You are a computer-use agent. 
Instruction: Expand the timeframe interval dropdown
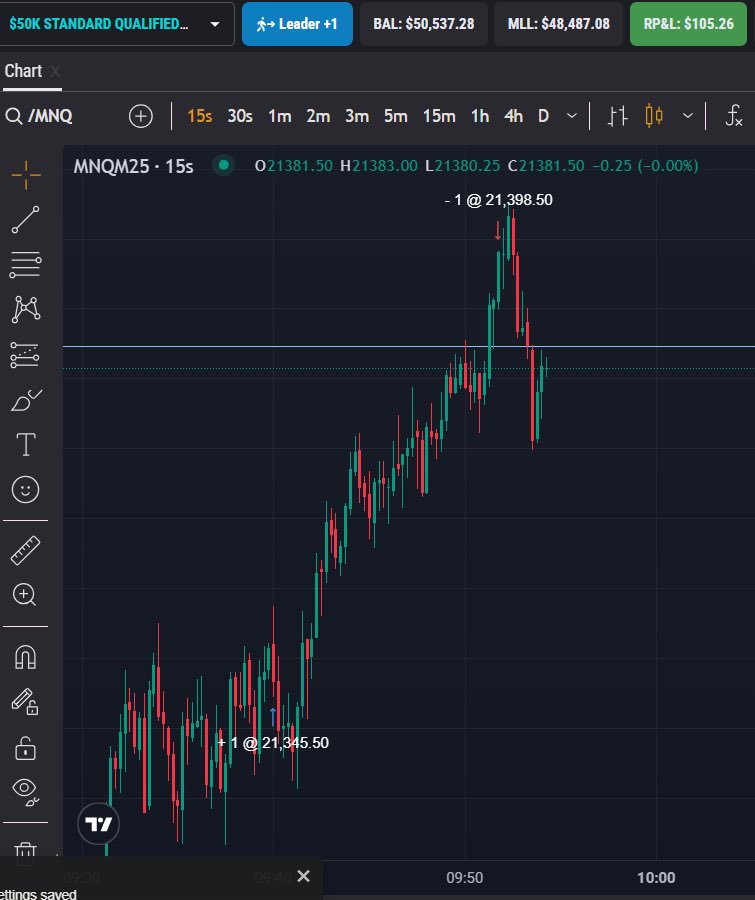[572, 116]
